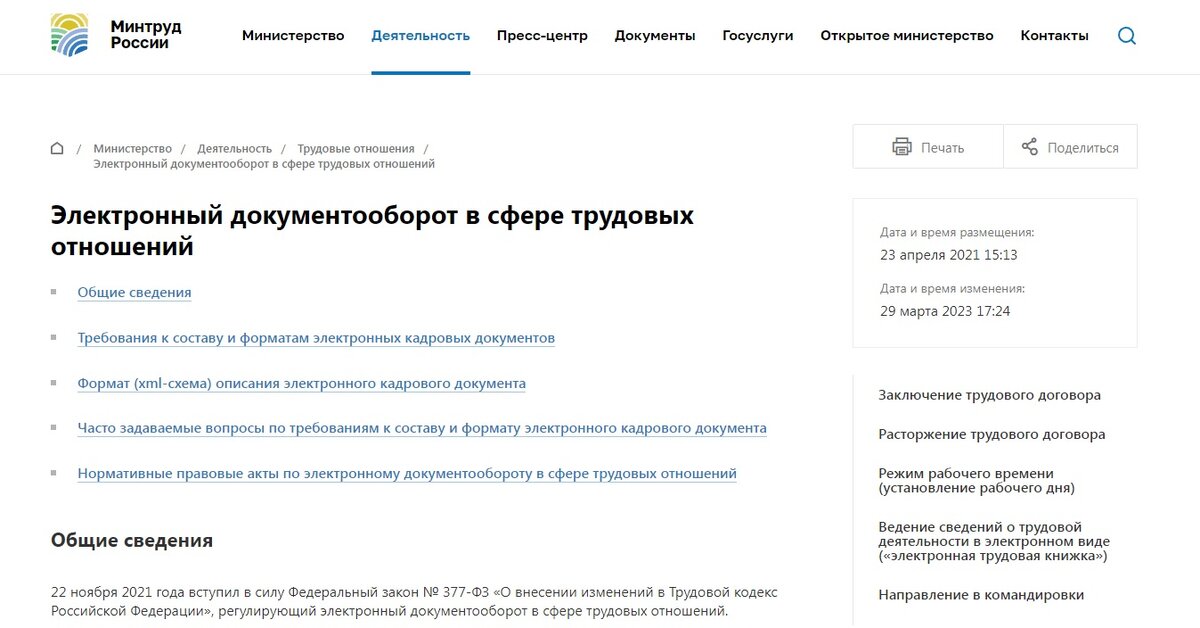Click the Печать button
Image resolution: width=1200 pixels, height=628 pixels.
pyautogui.click(x=927, y=146)
